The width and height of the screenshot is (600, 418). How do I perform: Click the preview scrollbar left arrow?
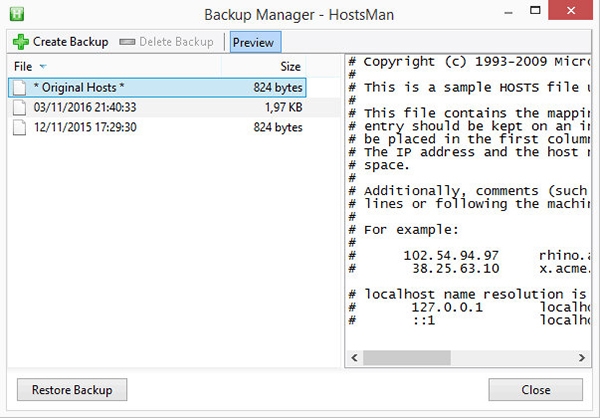(354, 358)
